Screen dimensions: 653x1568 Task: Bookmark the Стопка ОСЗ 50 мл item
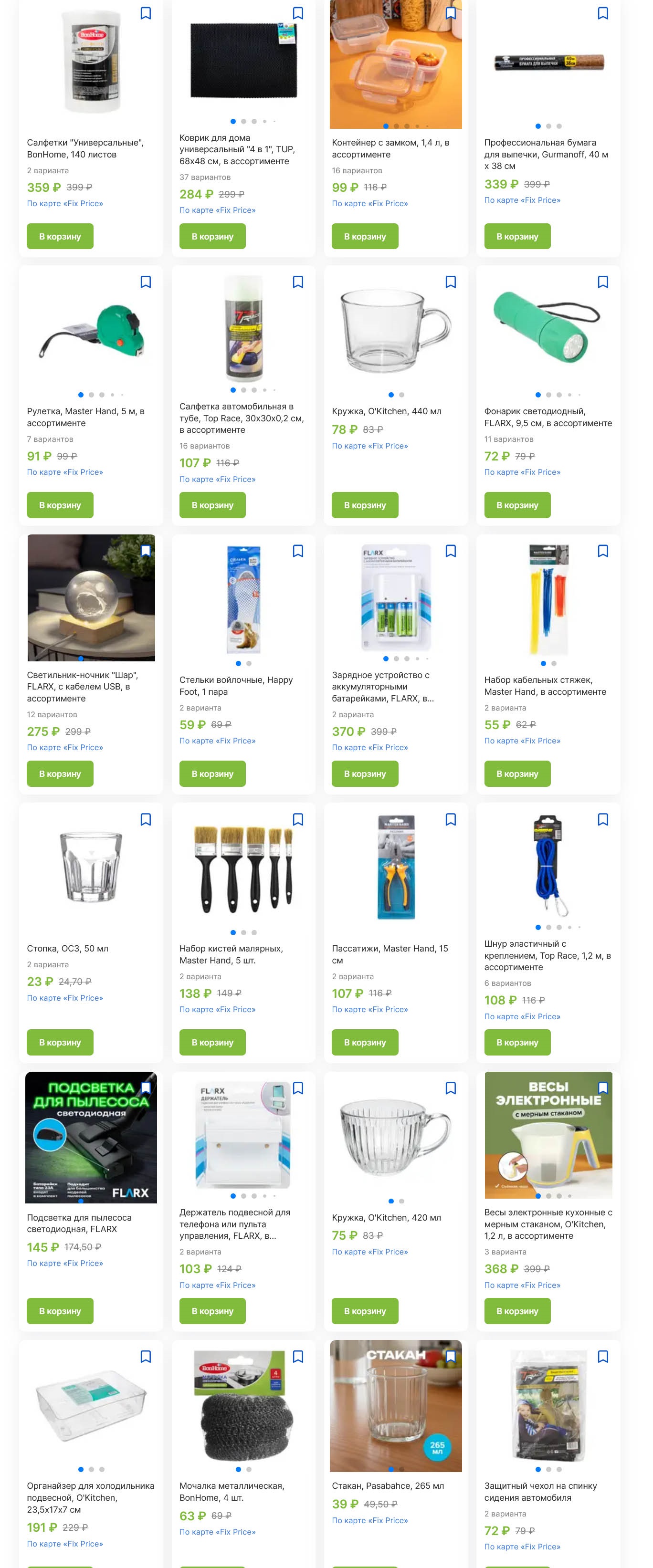(146, 819)
